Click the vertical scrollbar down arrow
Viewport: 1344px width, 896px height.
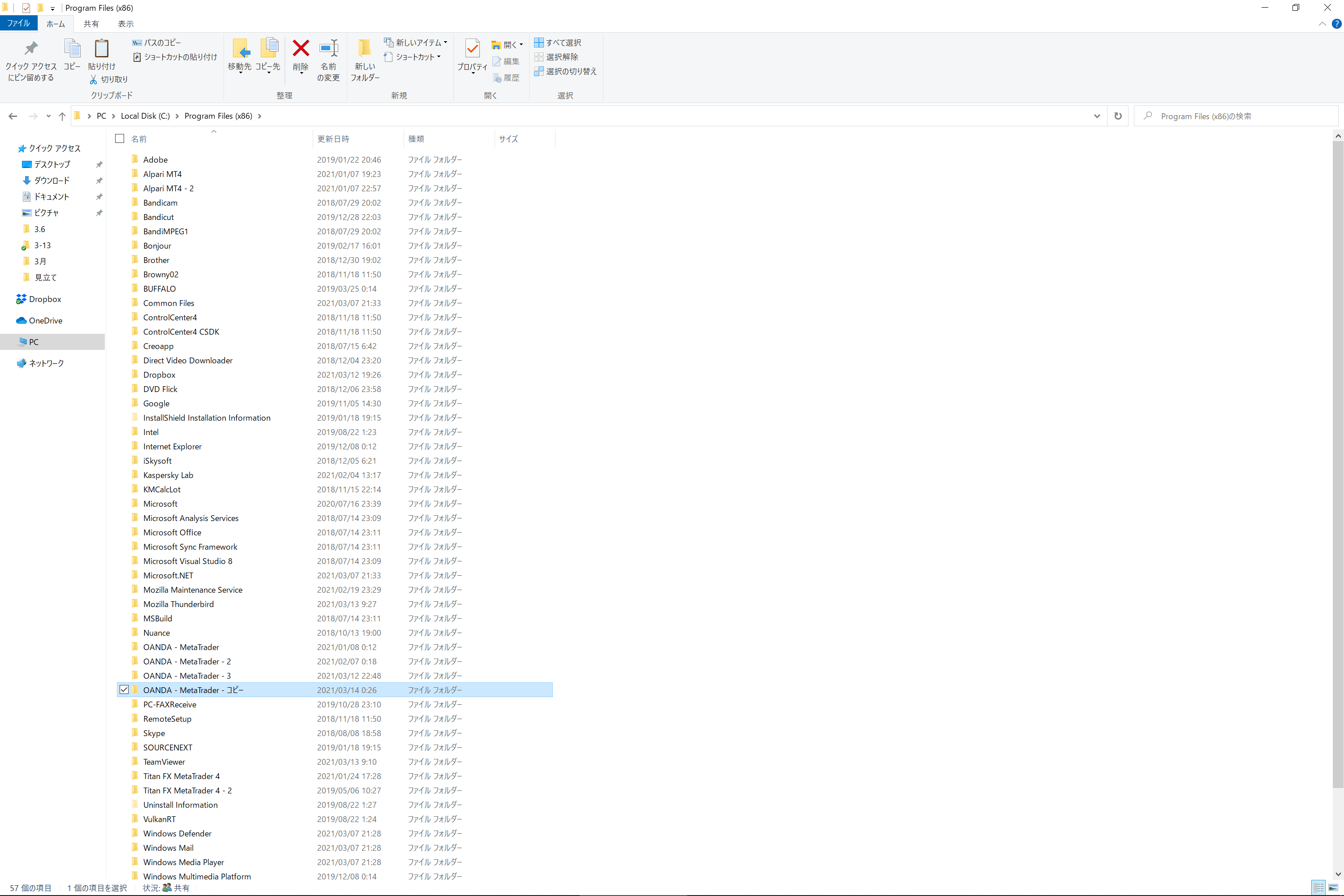click(x=1338, y=874)
